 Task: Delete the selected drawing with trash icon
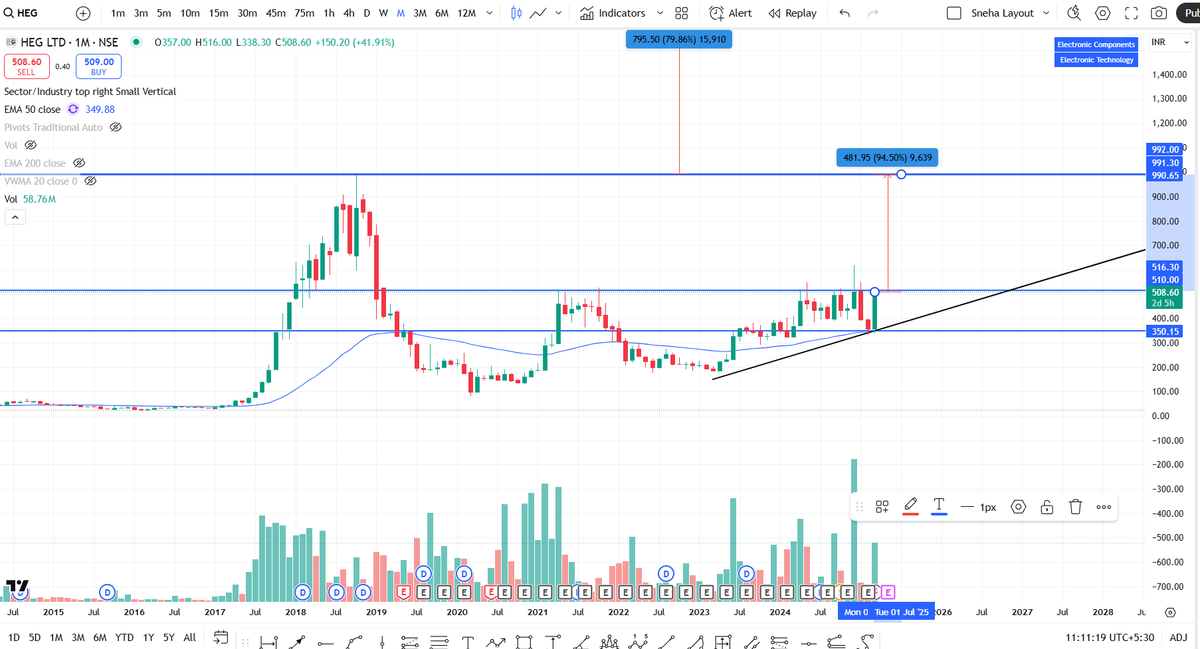tap(1075, 507)
